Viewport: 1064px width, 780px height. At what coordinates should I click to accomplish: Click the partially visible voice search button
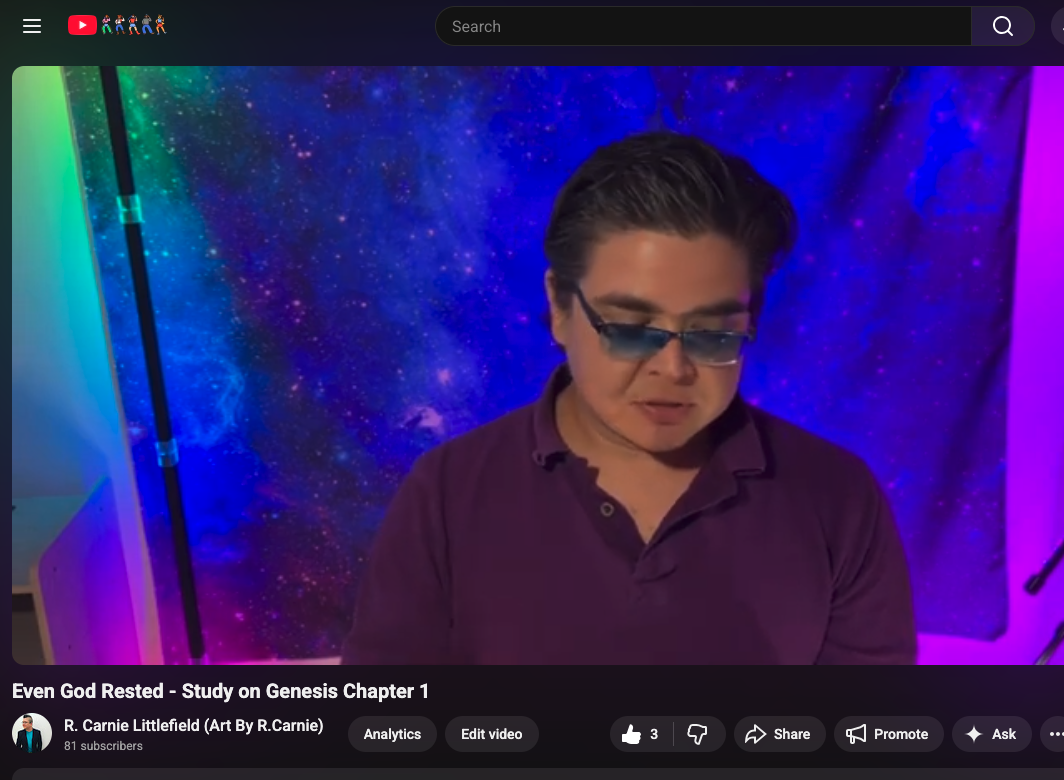point(1058,26)
